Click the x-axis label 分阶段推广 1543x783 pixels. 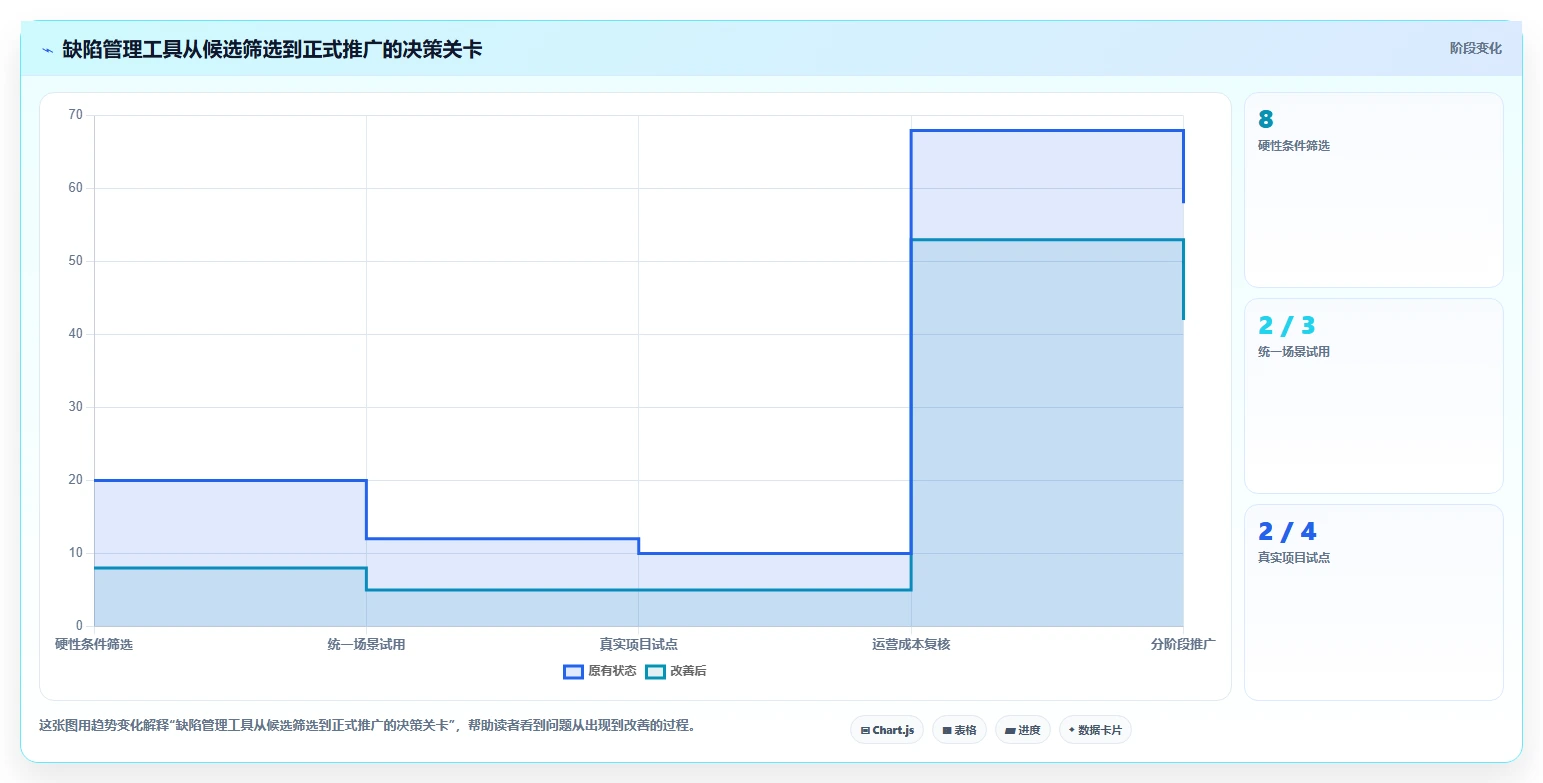tap(1183, 644)
